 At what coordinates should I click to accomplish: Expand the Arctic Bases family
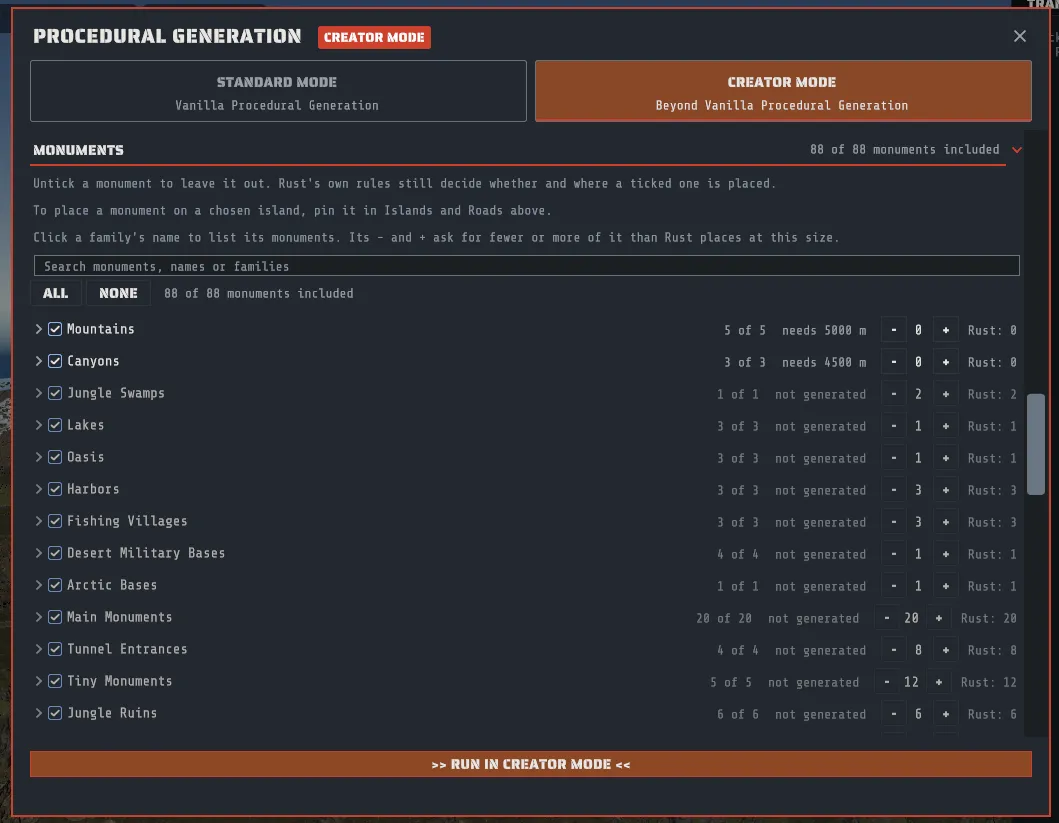point(38,585)
